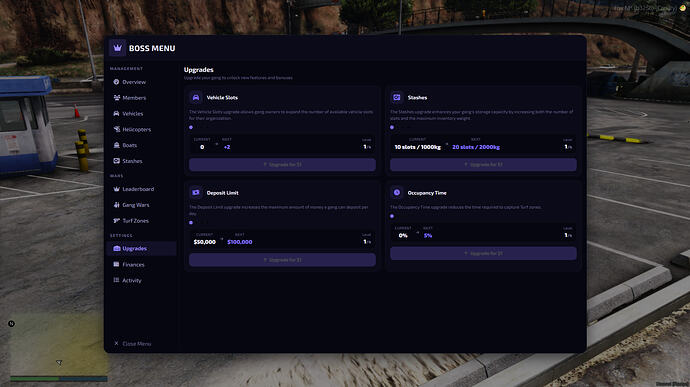The height and width of the screenshot is (387, 690).
Task: Click the '+2' next vehicle slots value
Action: 227,147
